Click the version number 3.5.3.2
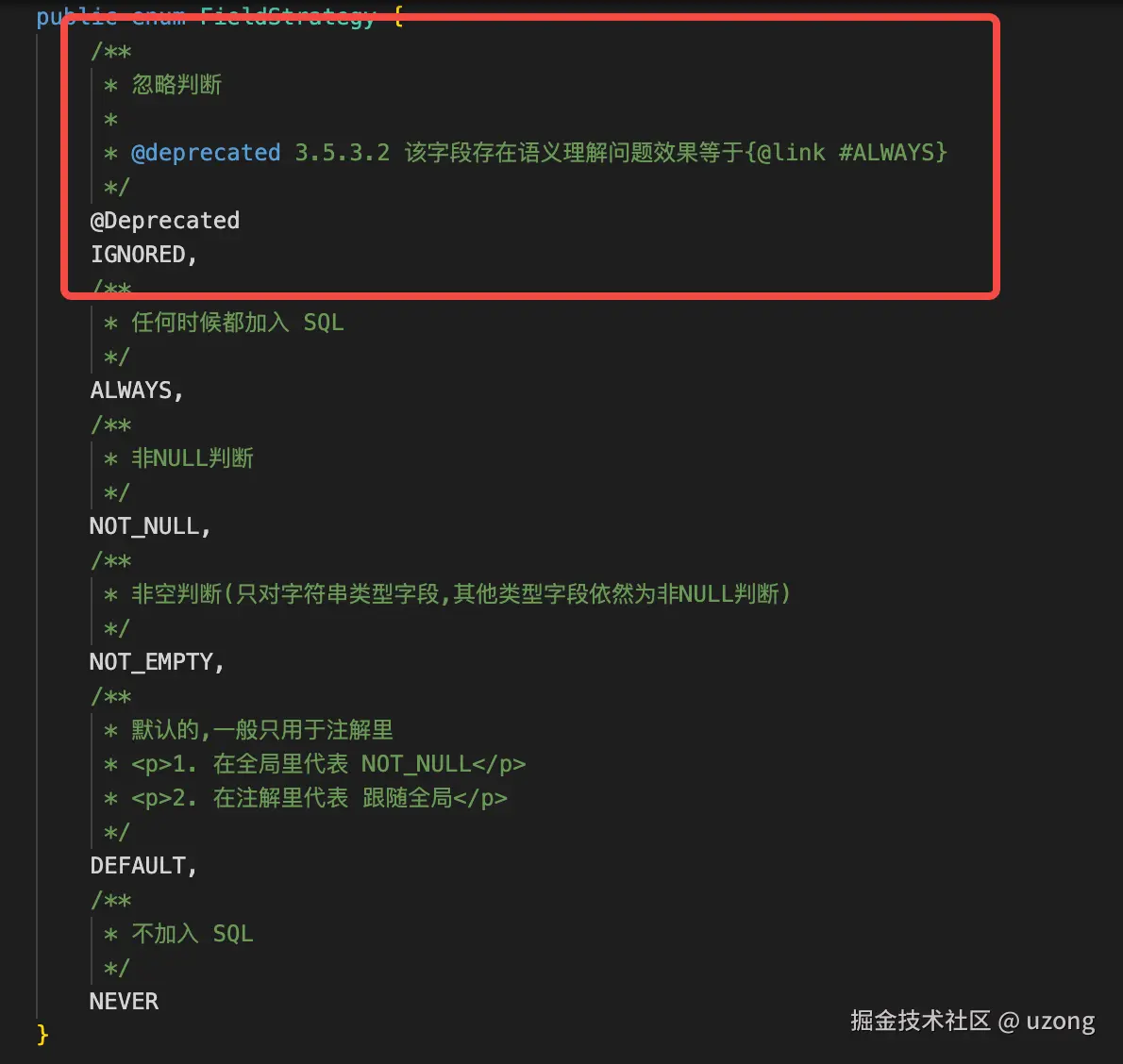This screenshot has width=1123, height=1064. point(342,153)
